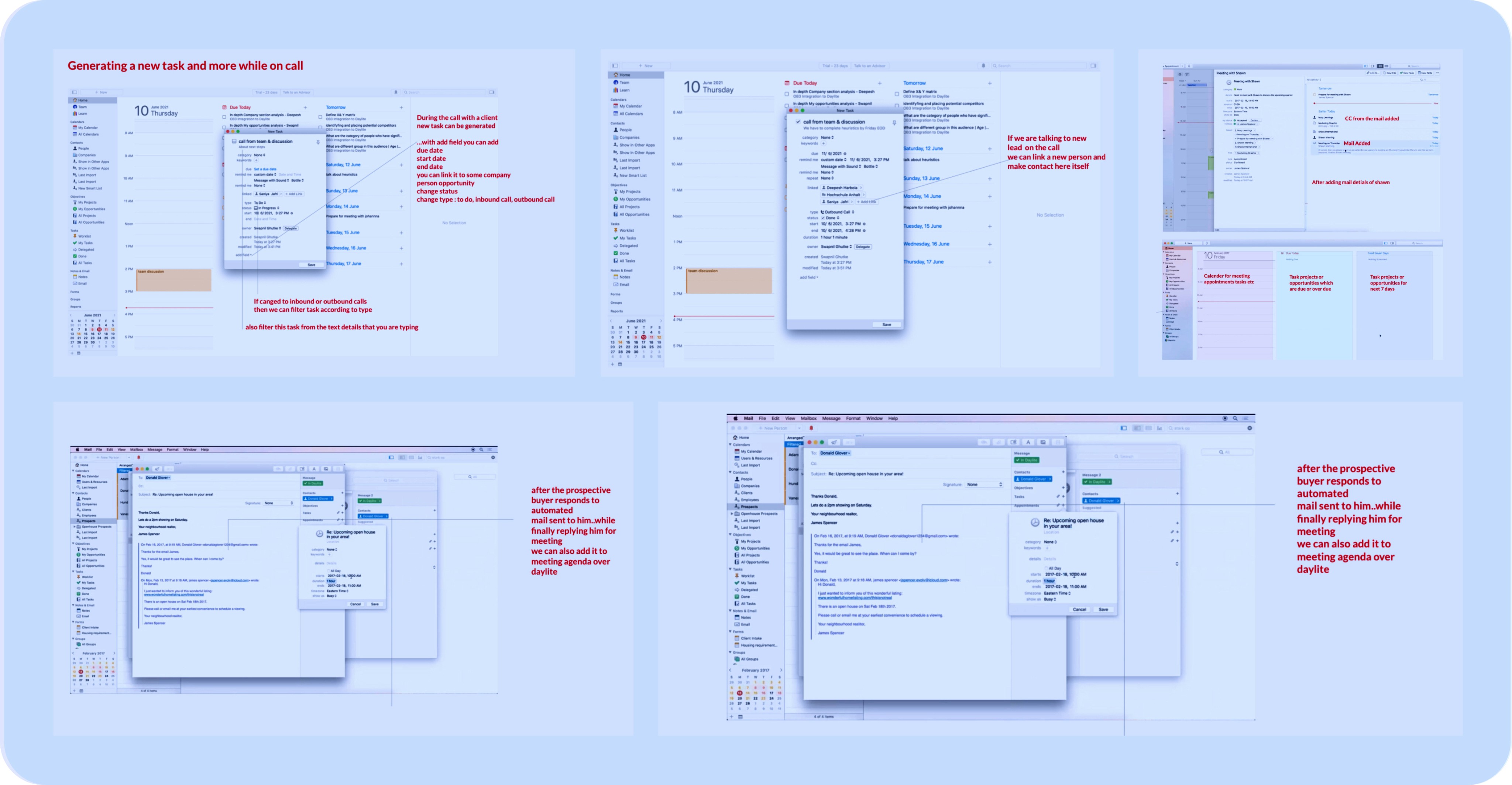The width and height of the screenshot is (1512, 785).
Task: Click Spotlight magnifier in large bottom-right macOS menu bar
Action: [x=1235, y=418]
